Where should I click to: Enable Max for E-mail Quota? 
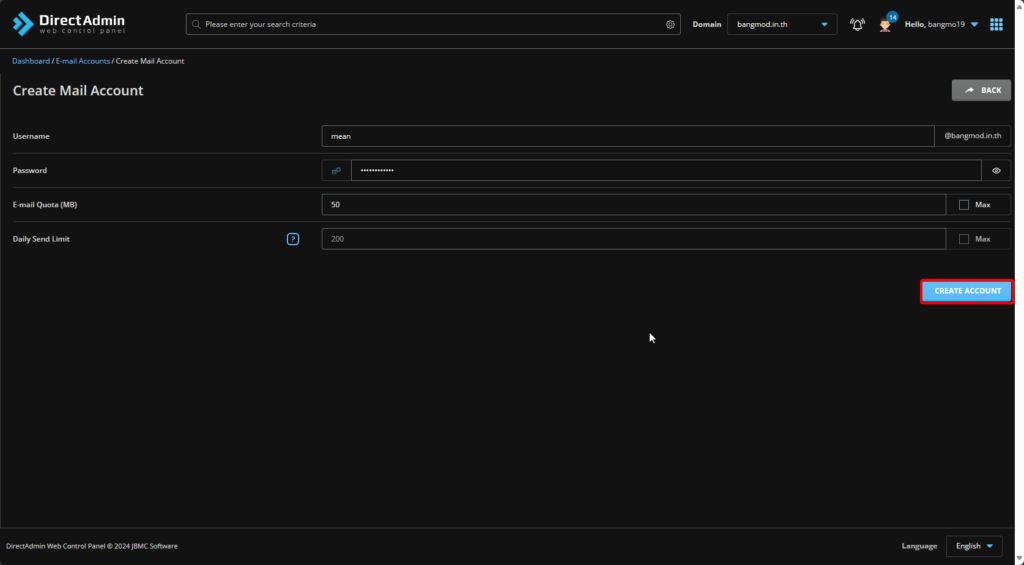964,205
